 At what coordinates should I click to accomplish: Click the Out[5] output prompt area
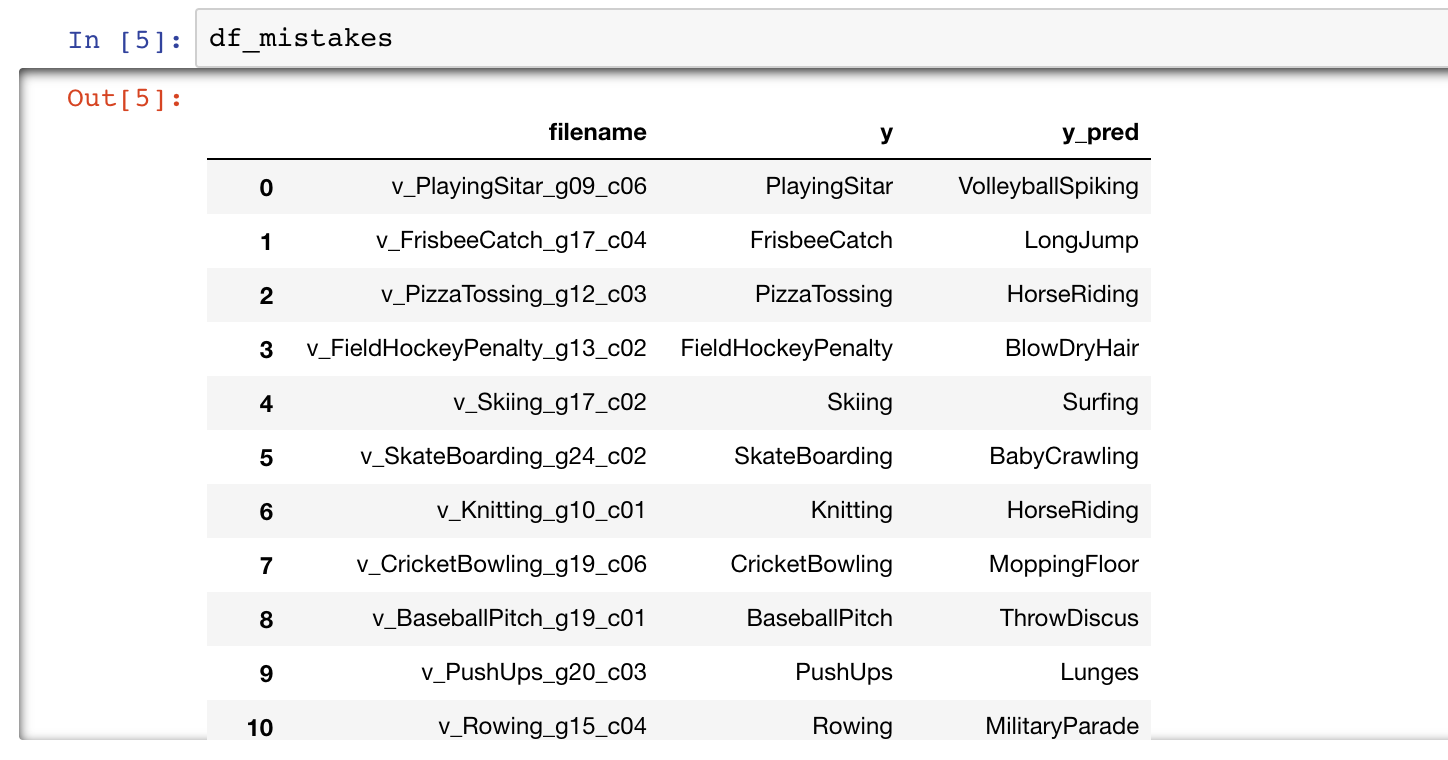125,98
